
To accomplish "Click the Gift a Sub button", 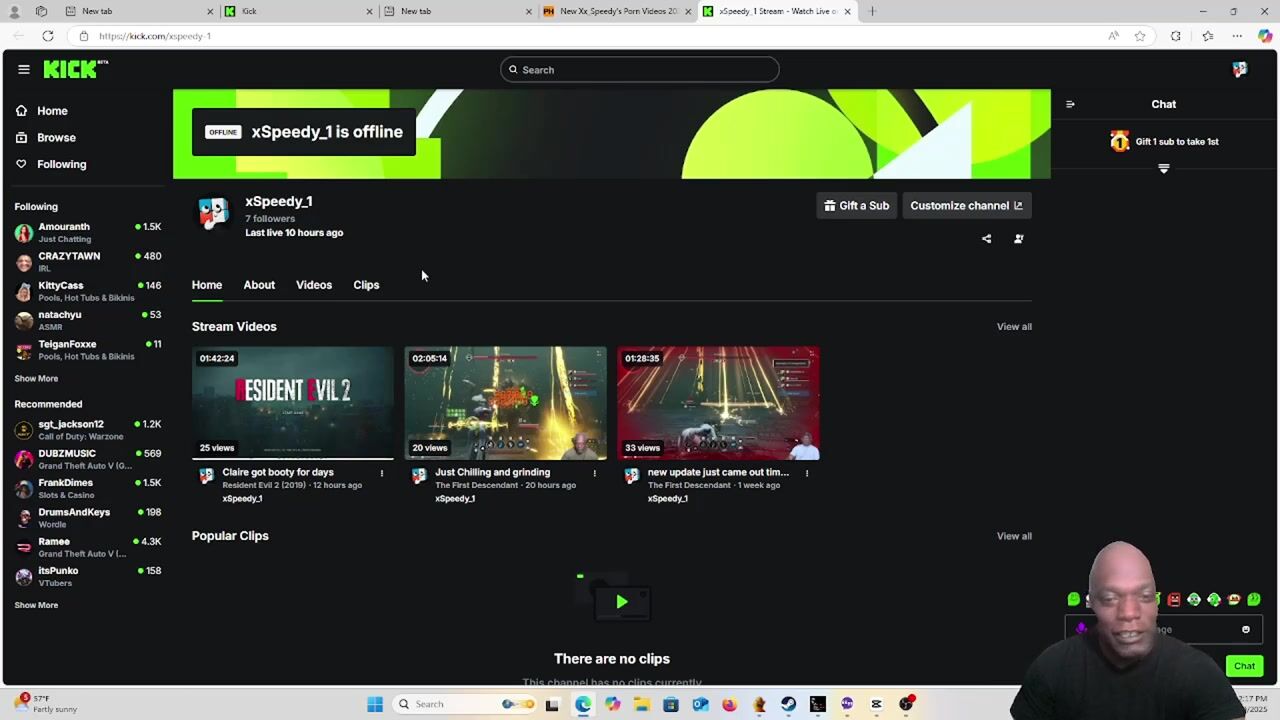I will [856, 206].
